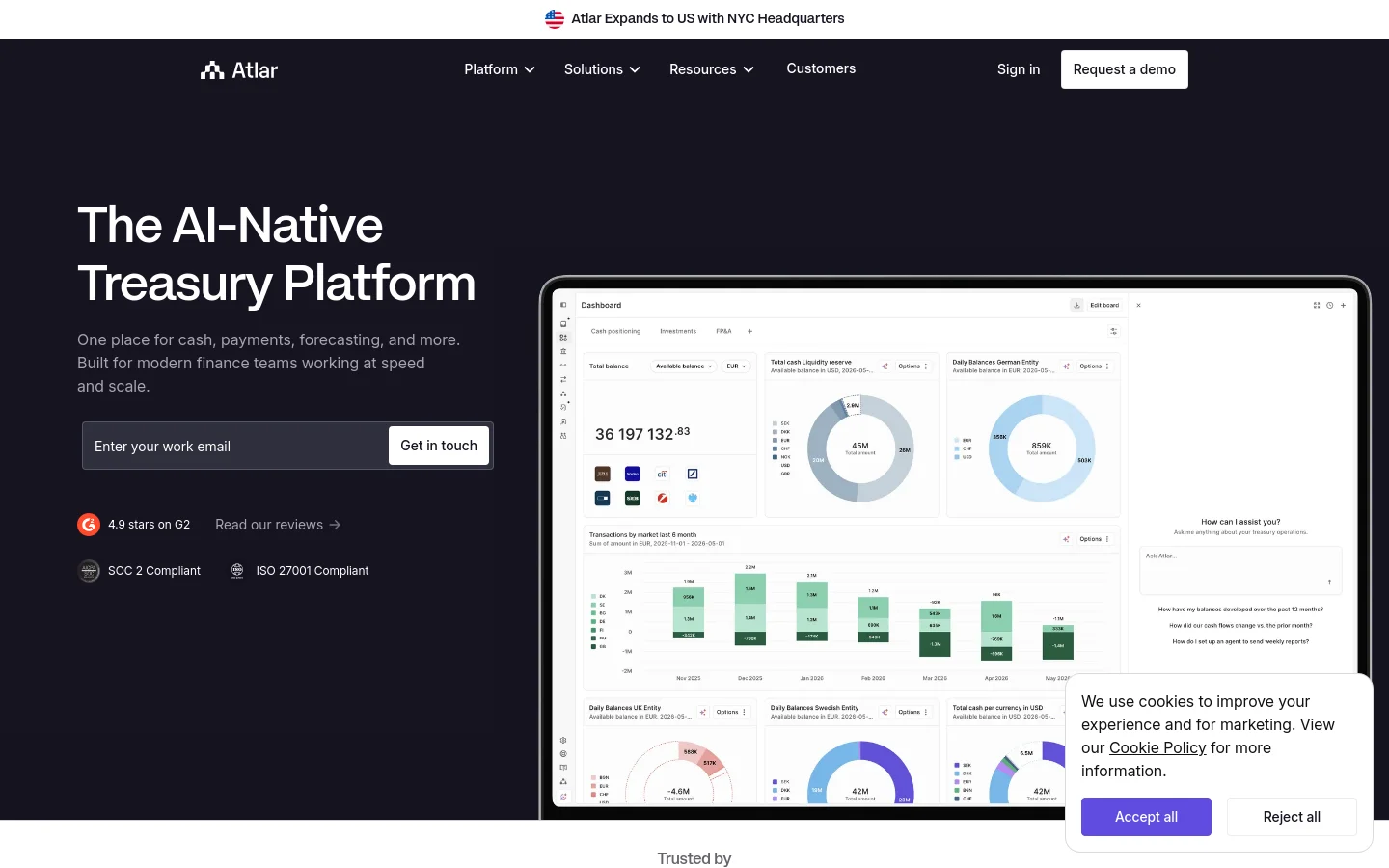
Task: Click the US flag icon in banner
Action: (x=555, y=18)
